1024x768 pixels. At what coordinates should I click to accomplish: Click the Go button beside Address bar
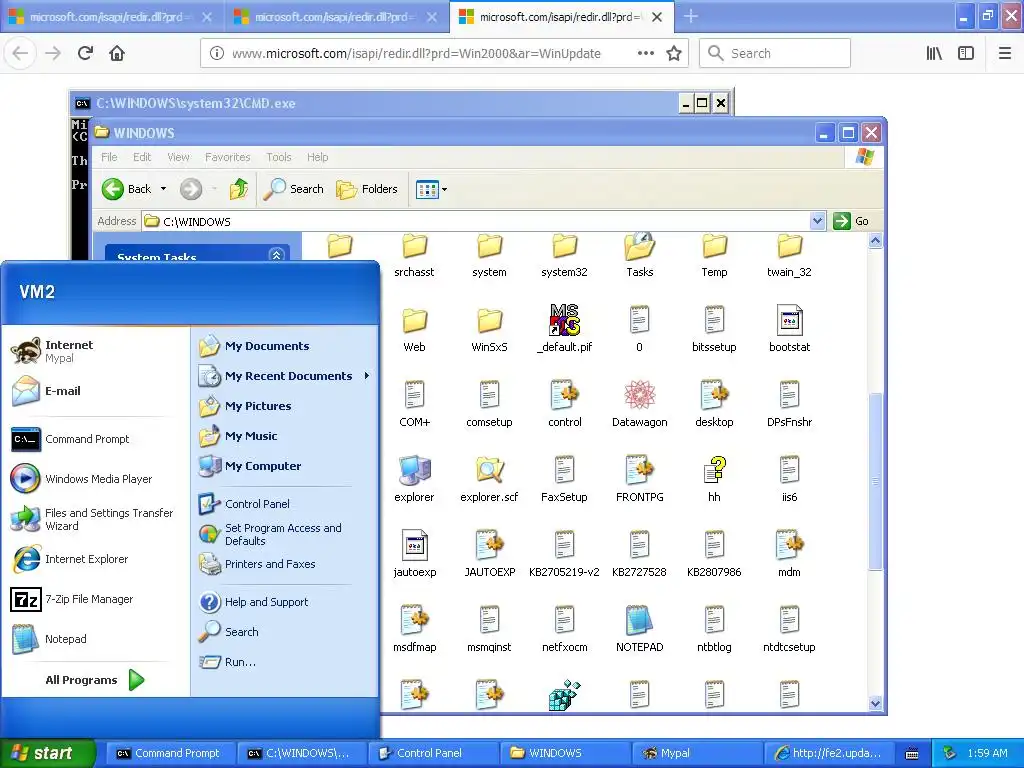pyautogui.click(x=852, y=221)
